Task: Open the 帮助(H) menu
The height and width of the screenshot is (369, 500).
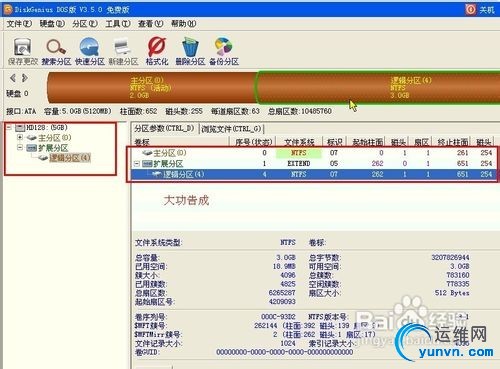Action: coord(184,24)
